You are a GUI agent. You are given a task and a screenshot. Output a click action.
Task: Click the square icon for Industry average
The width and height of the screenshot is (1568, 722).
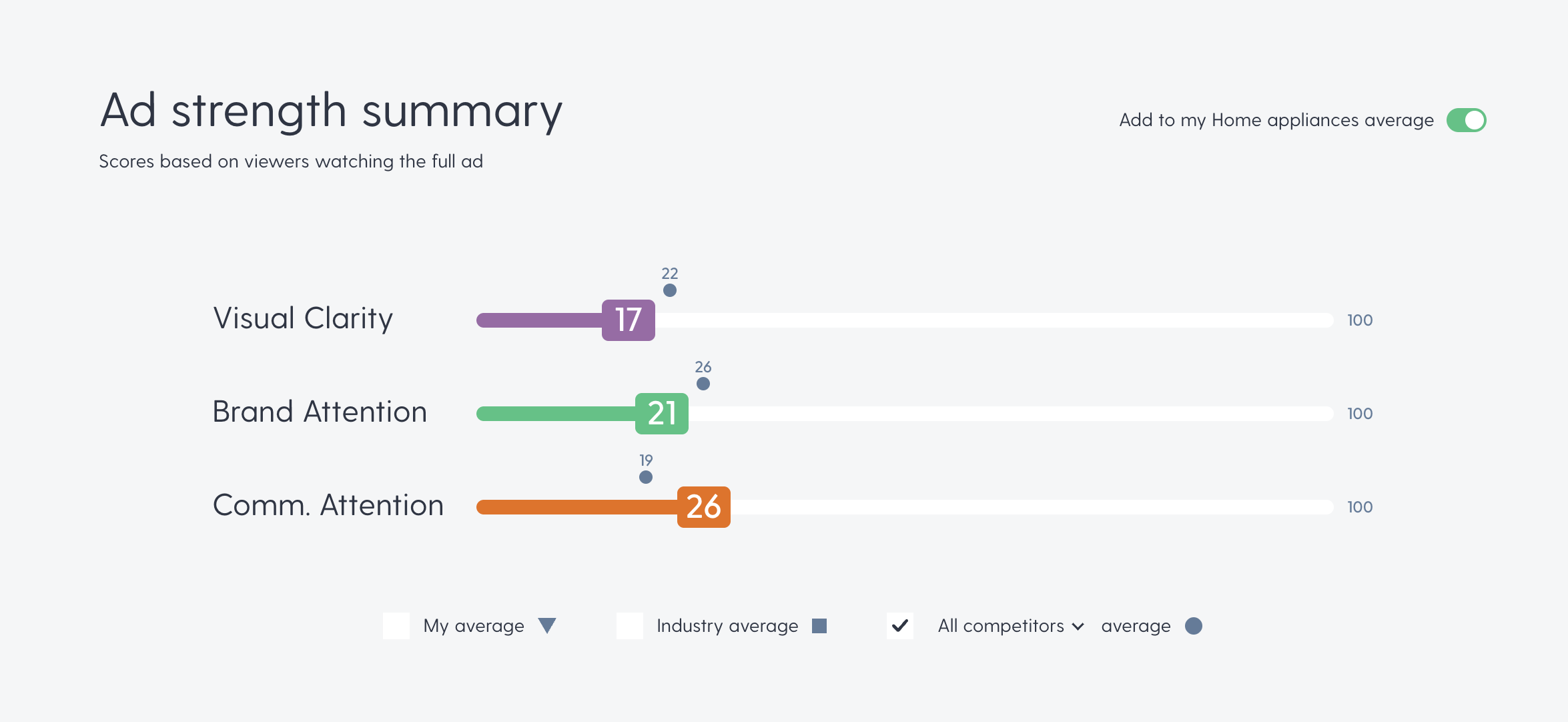point(821,626)
